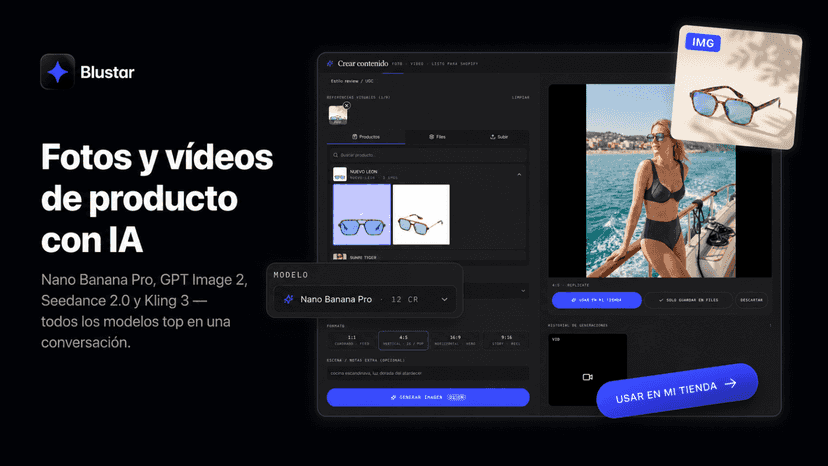Click the arrow icon on large tienda pill
This screenshot has height=466, width=828.
tap(731, 383)
